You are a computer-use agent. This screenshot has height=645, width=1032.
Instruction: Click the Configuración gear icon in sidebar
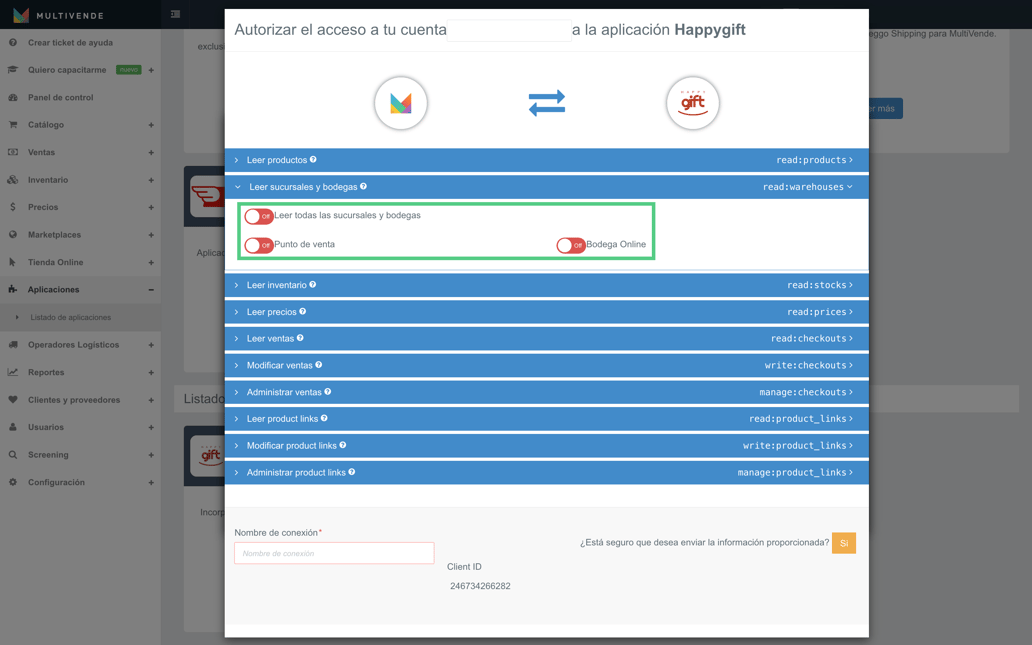point(13,482)
